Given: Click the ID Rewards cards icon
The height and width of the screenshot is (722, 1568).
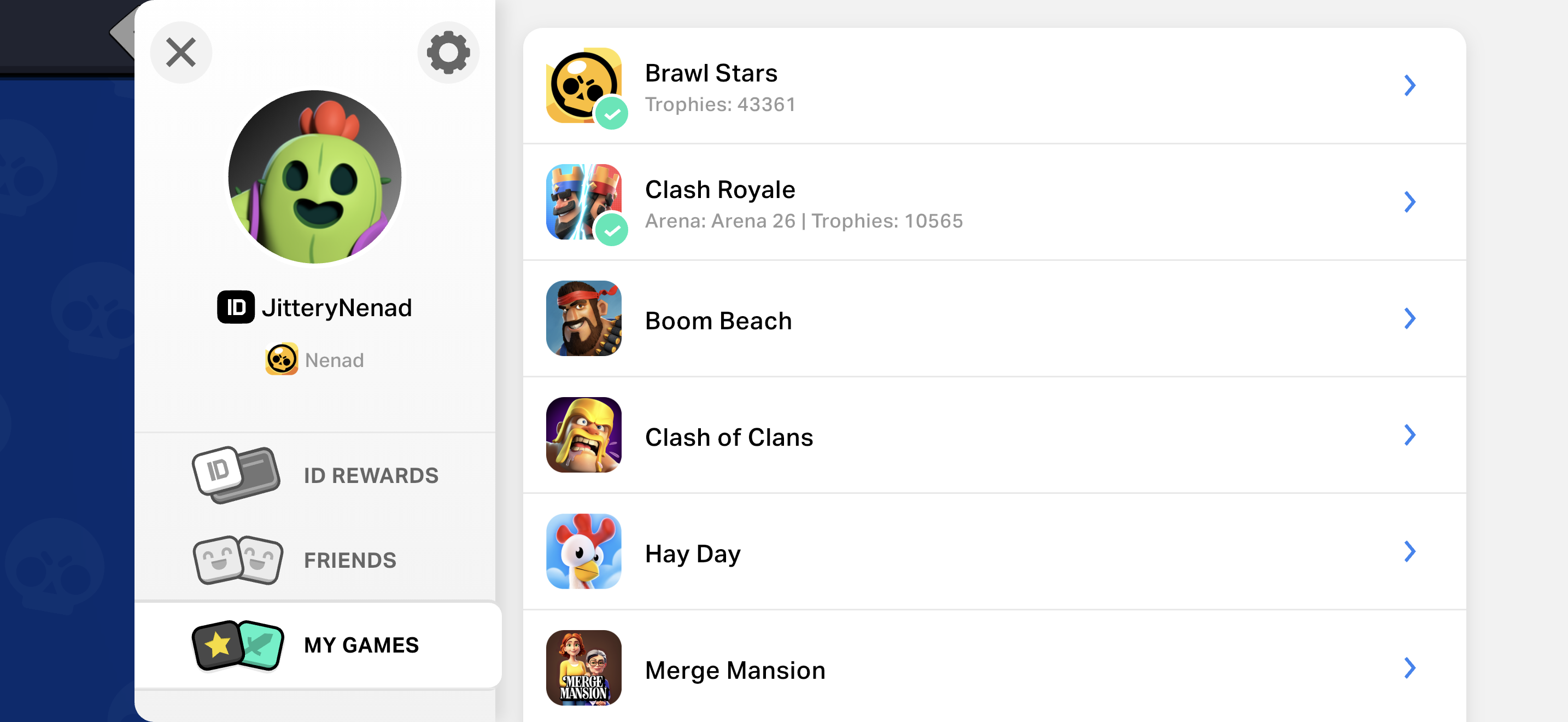Looking at the screenshot, I should pos(236,475).
